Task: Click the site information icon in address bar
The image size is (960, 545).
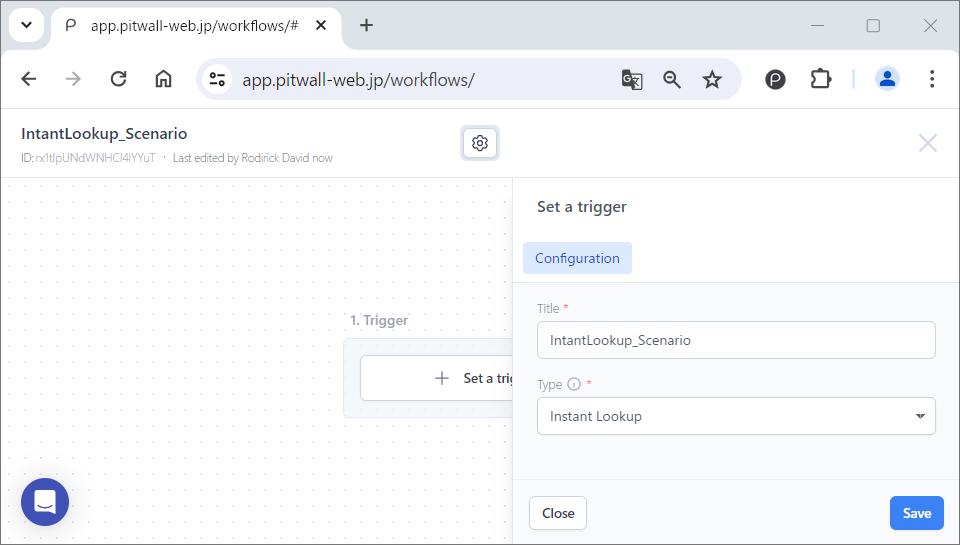Action: point(218,79)
